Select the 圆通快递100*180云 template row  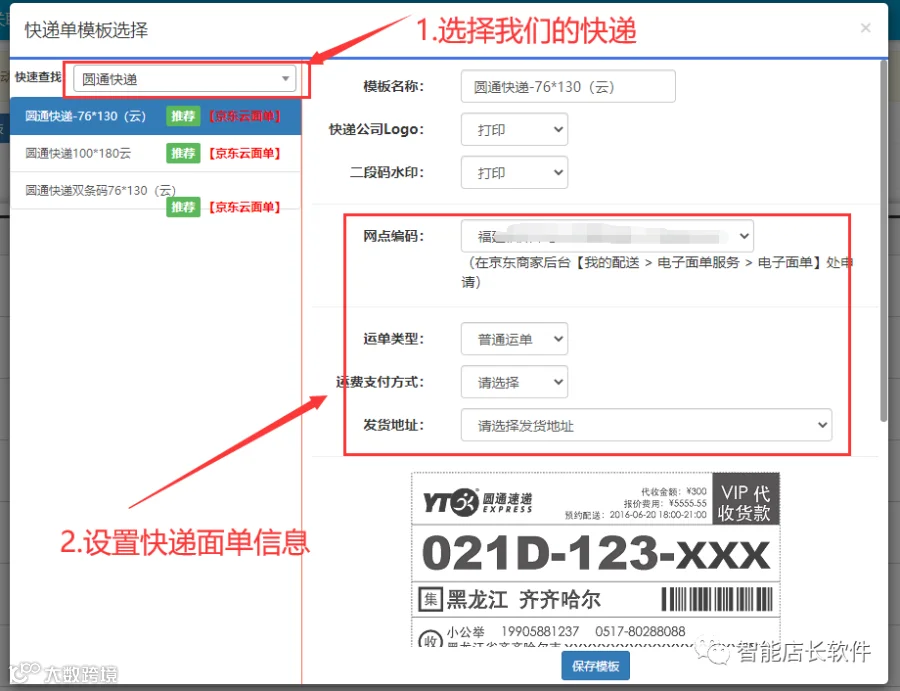(156, 153)
